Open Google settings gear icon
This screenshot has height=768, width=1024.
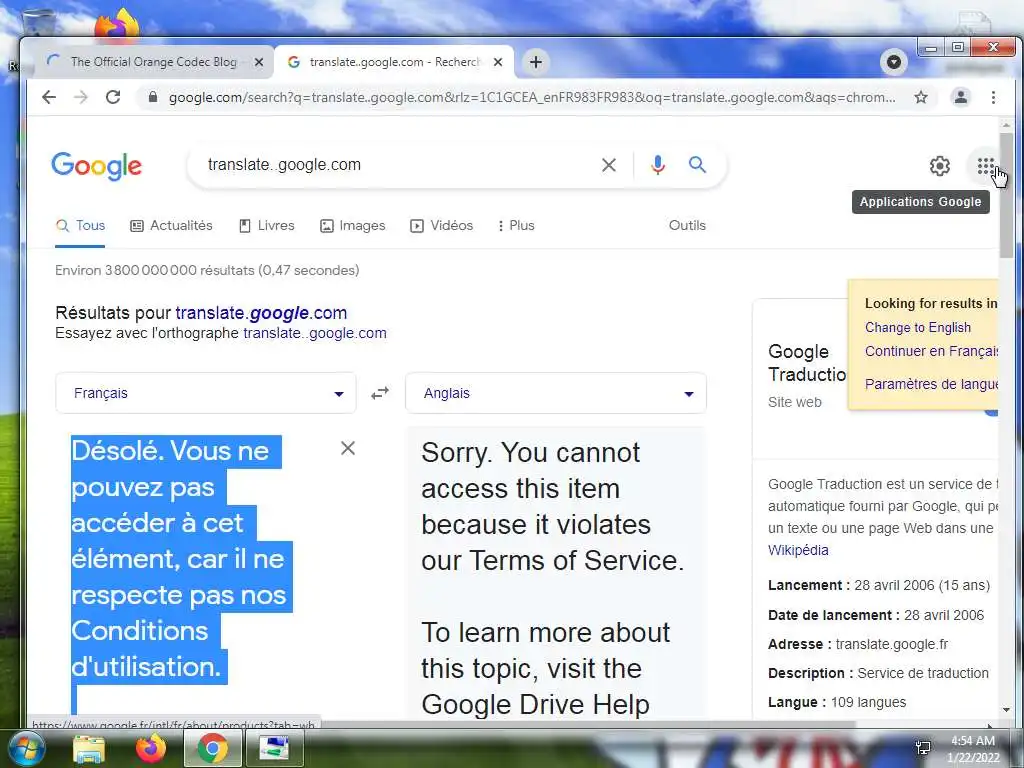(x=940, y=166)
